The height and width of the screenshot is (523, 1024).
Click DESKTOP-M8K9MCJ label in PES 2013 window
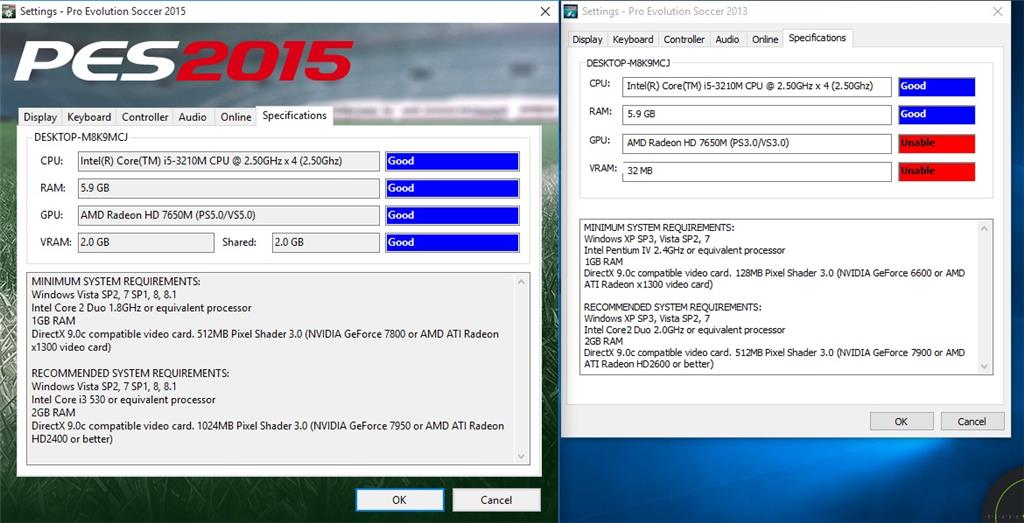pyautogui.click(x=628, y=63)
